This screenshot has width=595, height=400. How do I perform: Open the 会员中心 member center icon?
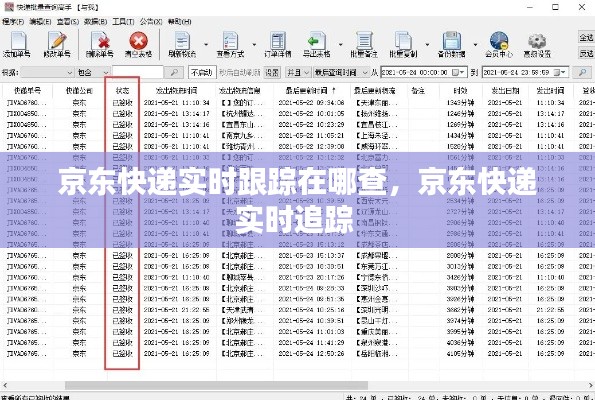[x=499, y=44]
